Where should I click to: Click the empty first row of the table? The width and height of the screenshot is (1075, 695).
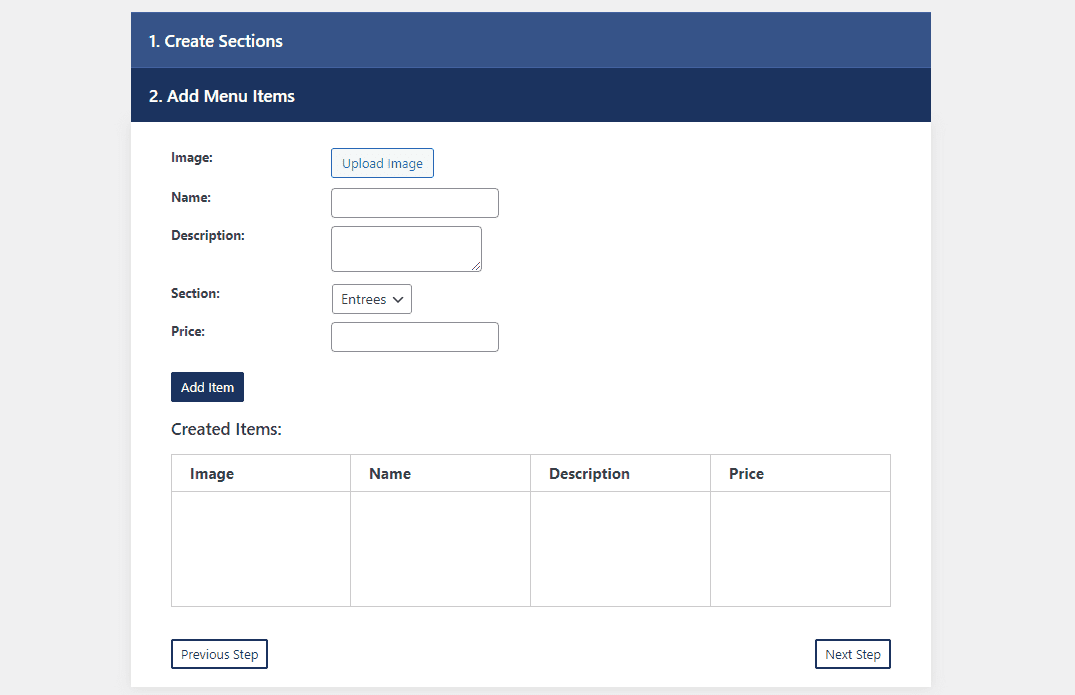pos(530,548)
